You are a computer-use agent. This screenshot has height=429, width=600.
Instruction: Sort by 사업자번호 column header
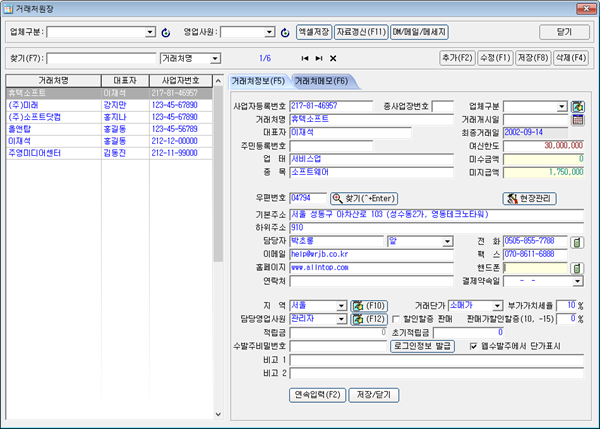tap(181, 80)
